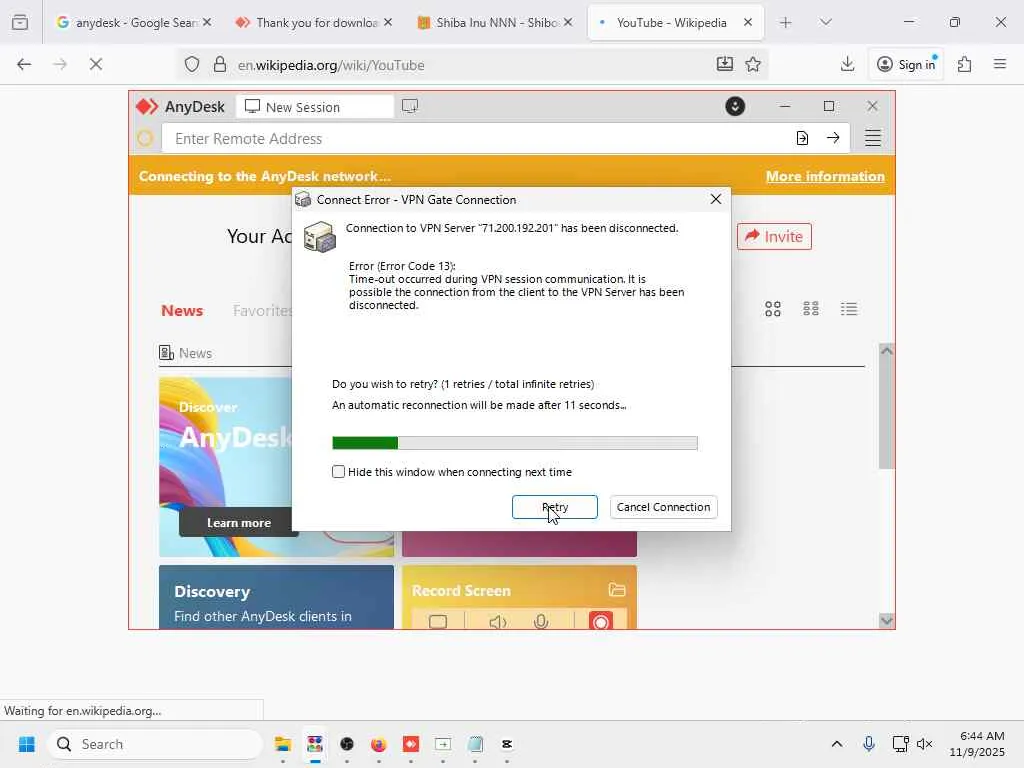Viewport: 1024px width, 768px height.
Task: Click the Record Screen microphone icon
Action: coord(541,621)
